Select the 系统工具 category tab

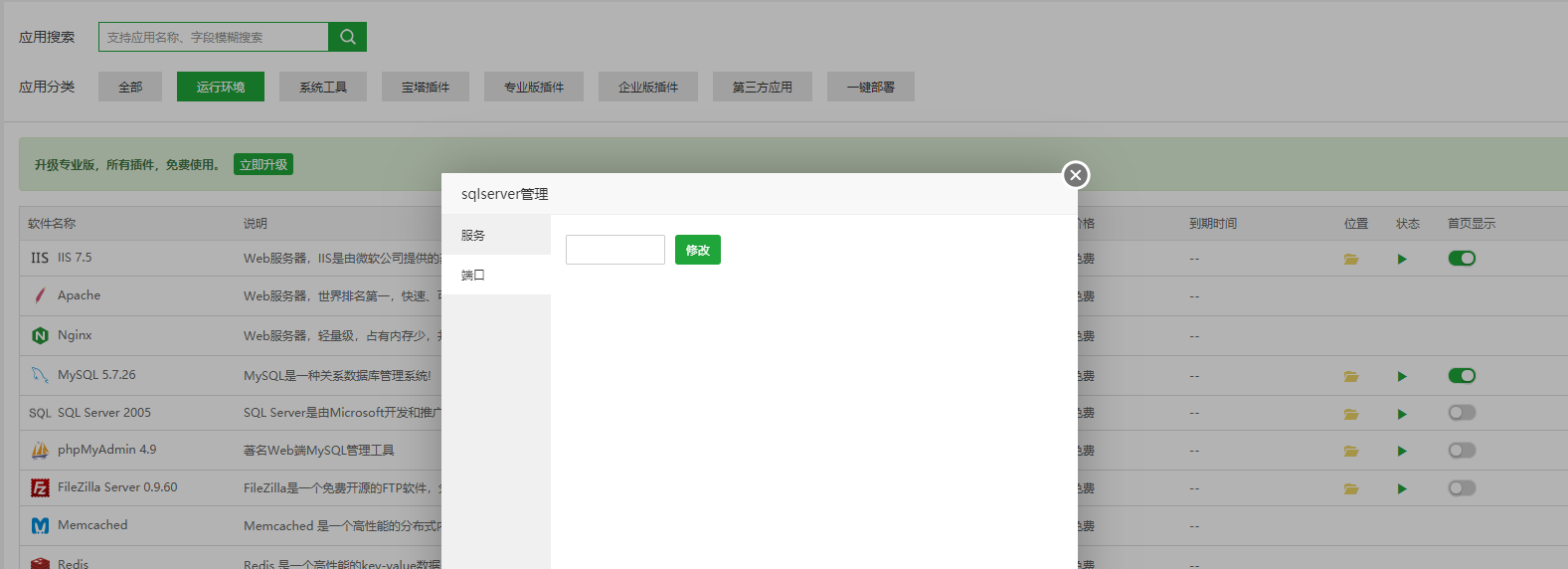[x=323, y=87]
